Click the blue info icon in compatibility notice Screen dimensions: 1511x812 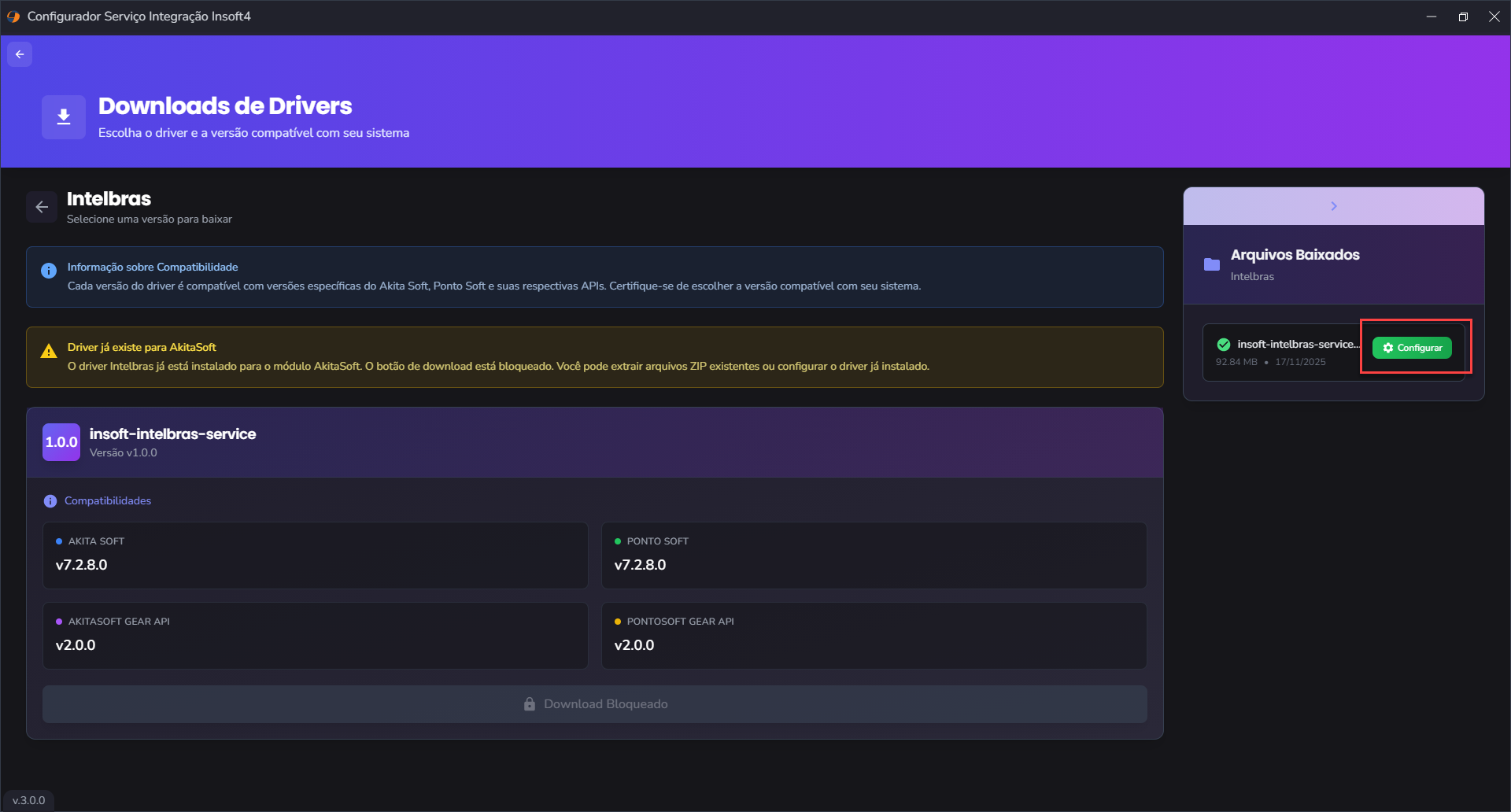49,271
